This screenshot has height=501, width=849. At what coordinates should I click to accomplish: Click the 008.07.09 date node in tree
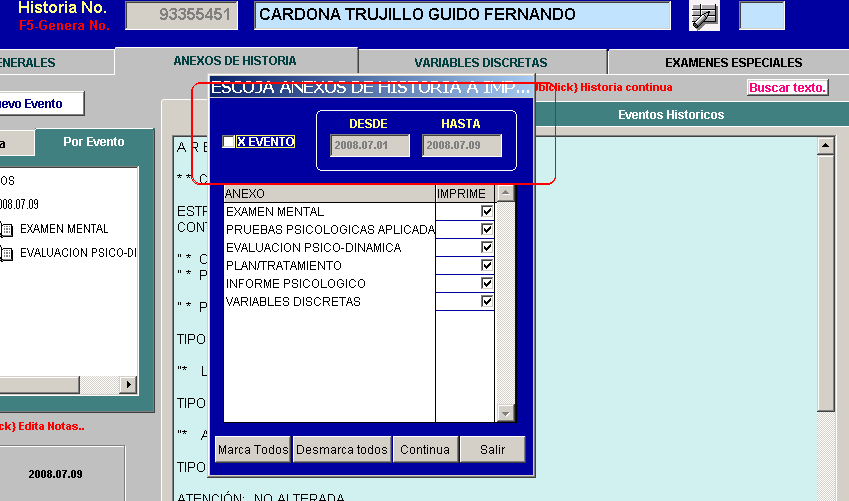19,205
